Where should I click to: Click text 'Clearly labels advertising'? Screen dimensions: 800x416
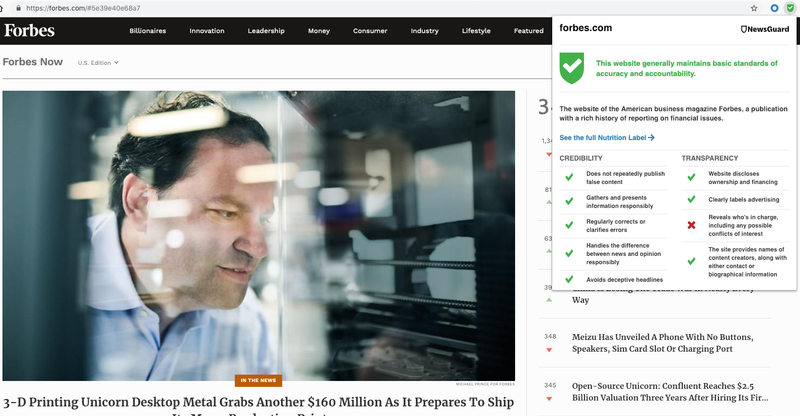point(743,200)
